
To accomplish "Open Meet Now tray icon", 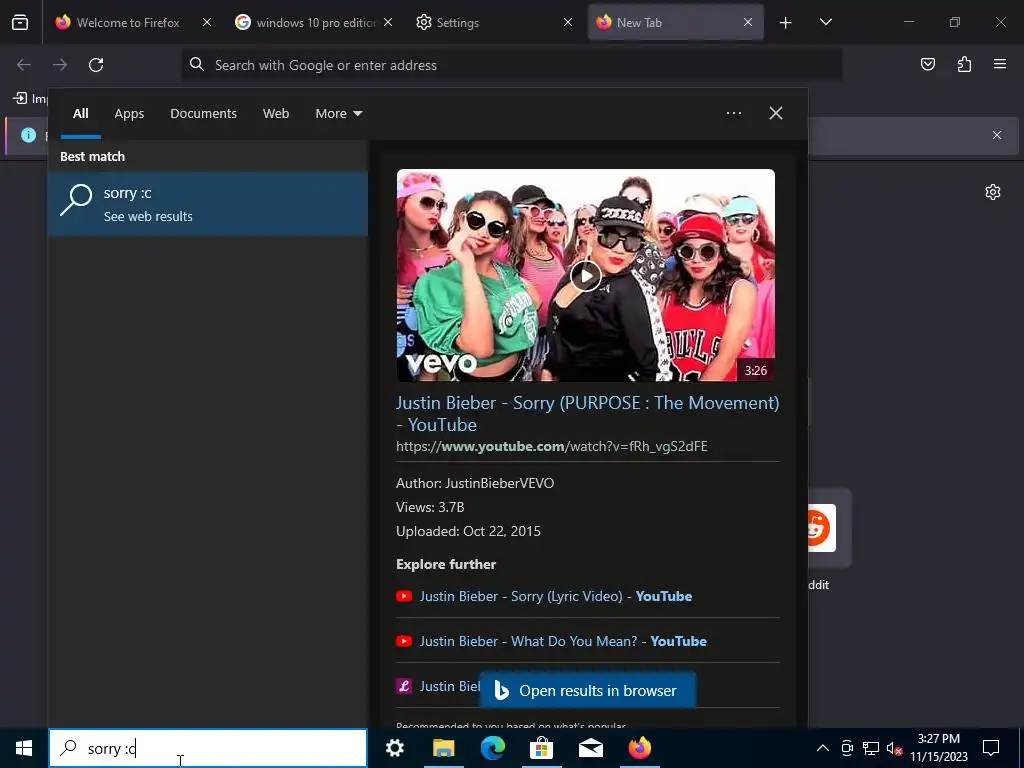I will (847, 748).
